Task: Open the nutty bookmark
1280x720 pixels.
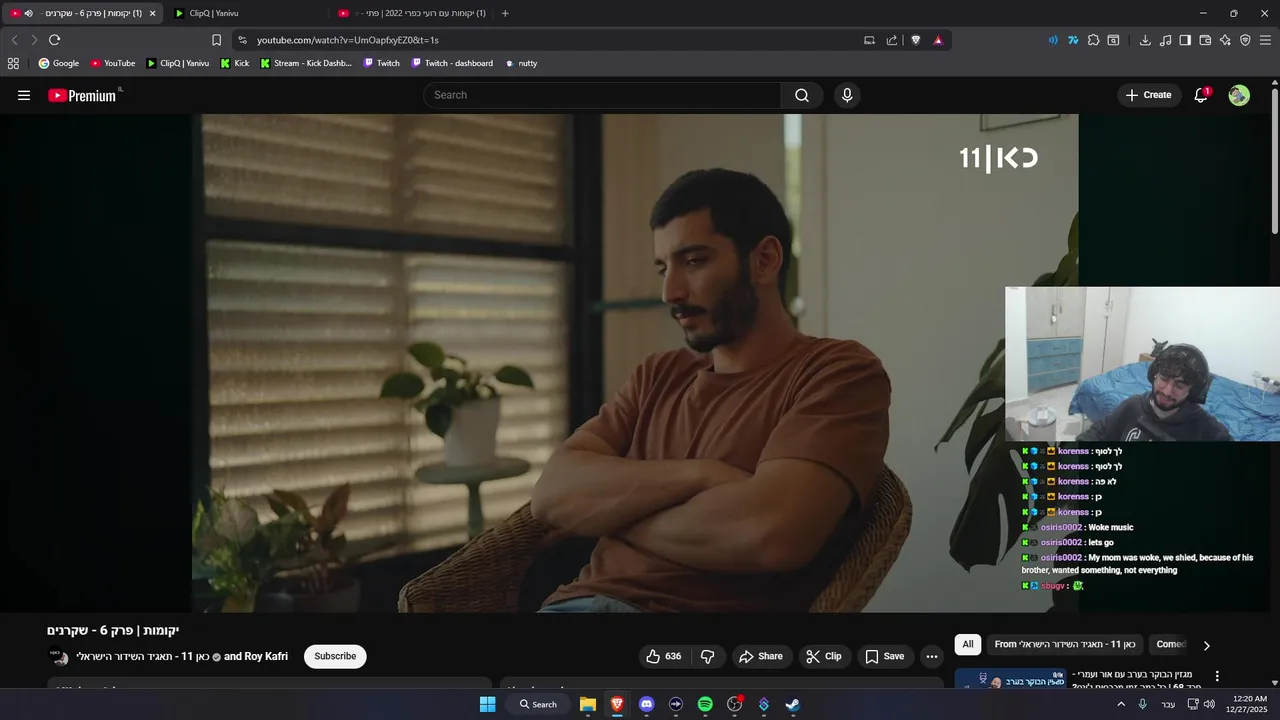Action: tap(521, 63)
